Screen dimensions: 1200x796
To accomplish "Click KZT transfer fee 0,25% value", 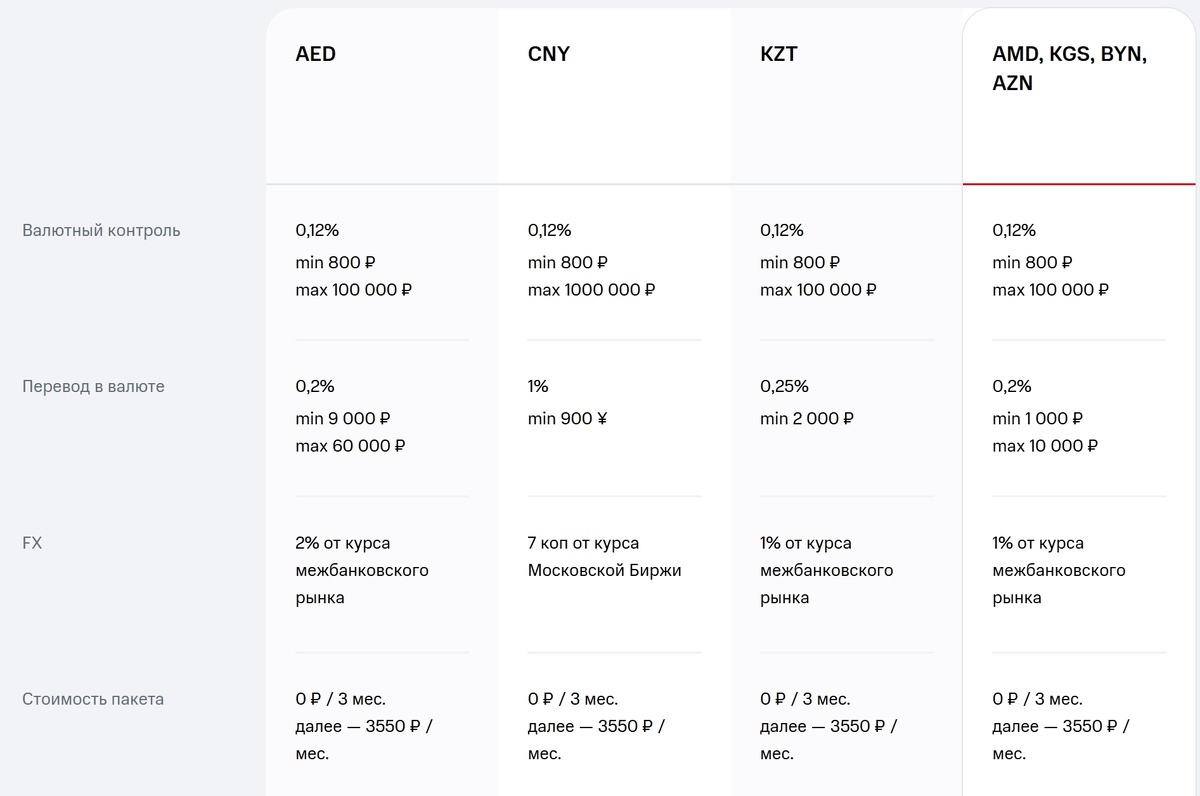I will (784, 386).
